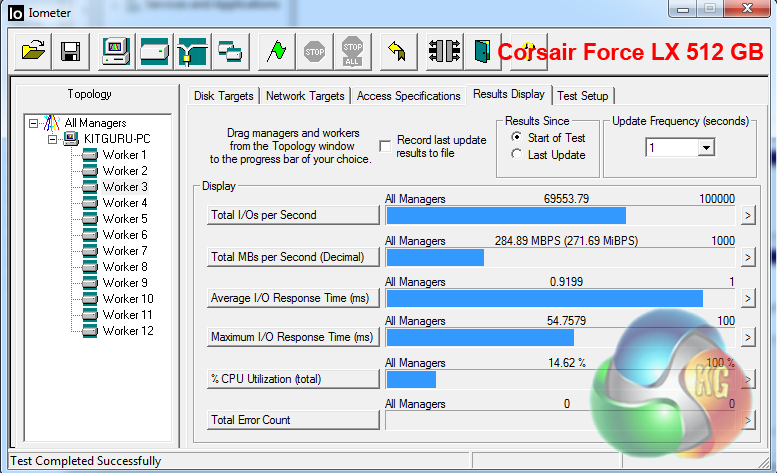Viewport: 777px width, 473px height.
Task: Click Total I/Os per Second button
Action: pyautogui.click(x=293, y=215)
